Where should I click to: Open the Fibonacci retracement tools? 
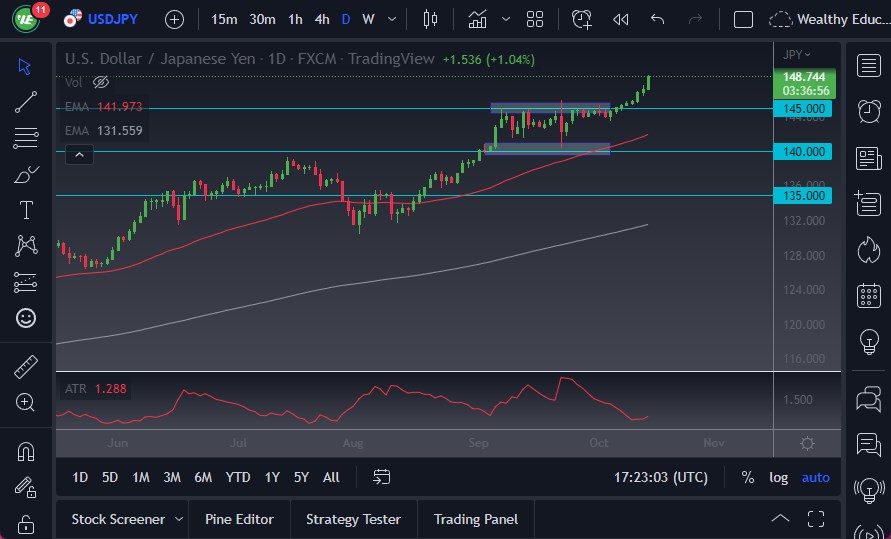click(x=26, y=138)
